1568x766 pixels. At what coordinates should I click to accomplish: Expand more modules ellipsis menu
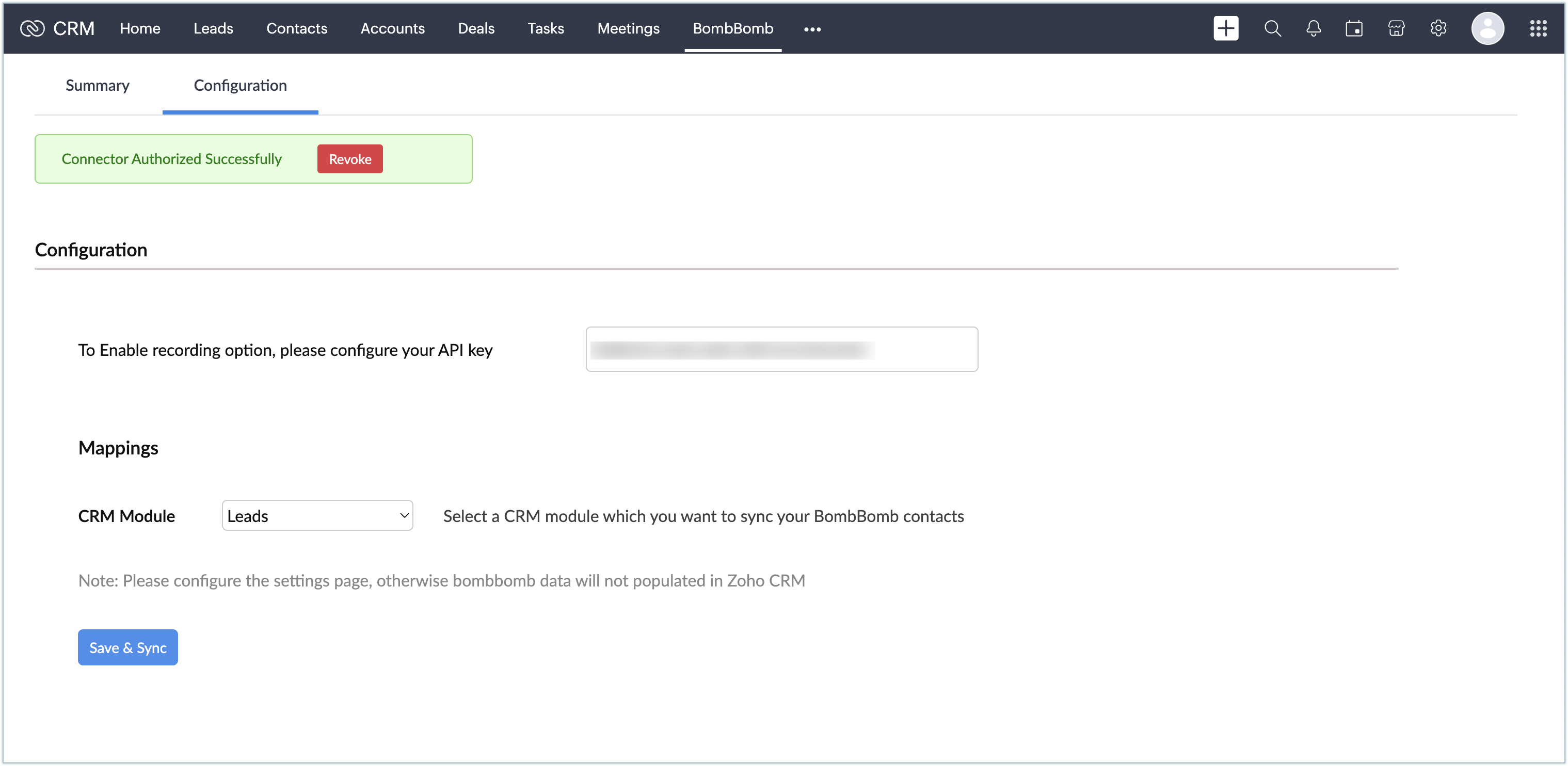tap(812, 29)
